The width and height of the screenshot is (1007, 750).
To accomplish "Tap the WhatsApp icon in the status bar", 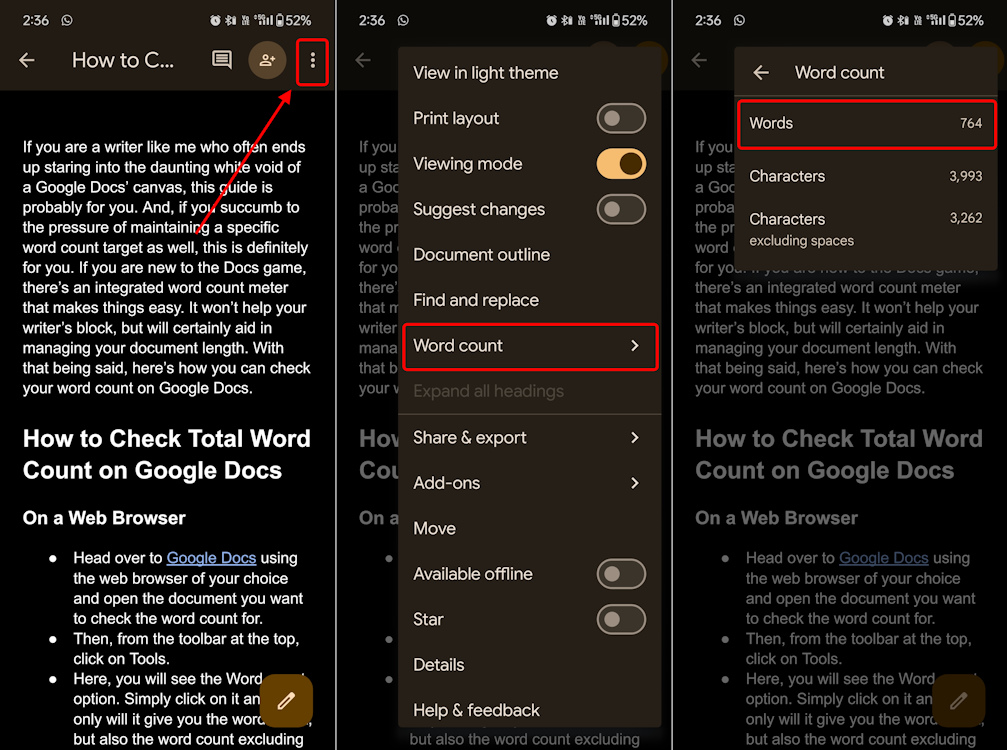I will (66, 19).
